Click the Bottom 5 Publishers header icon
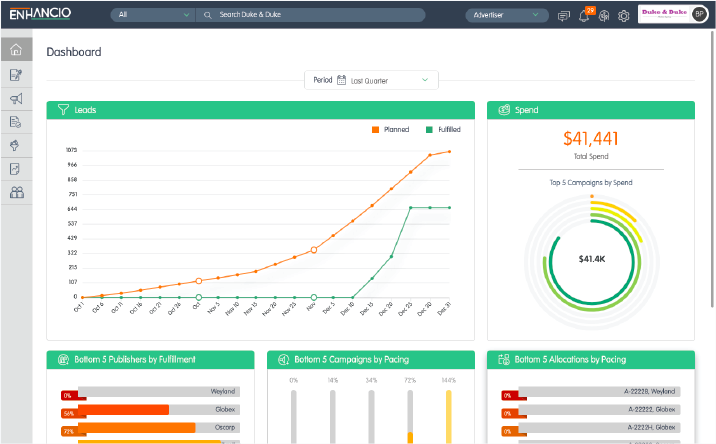This screenshot has height=444, width=716. tap(63, 359)
